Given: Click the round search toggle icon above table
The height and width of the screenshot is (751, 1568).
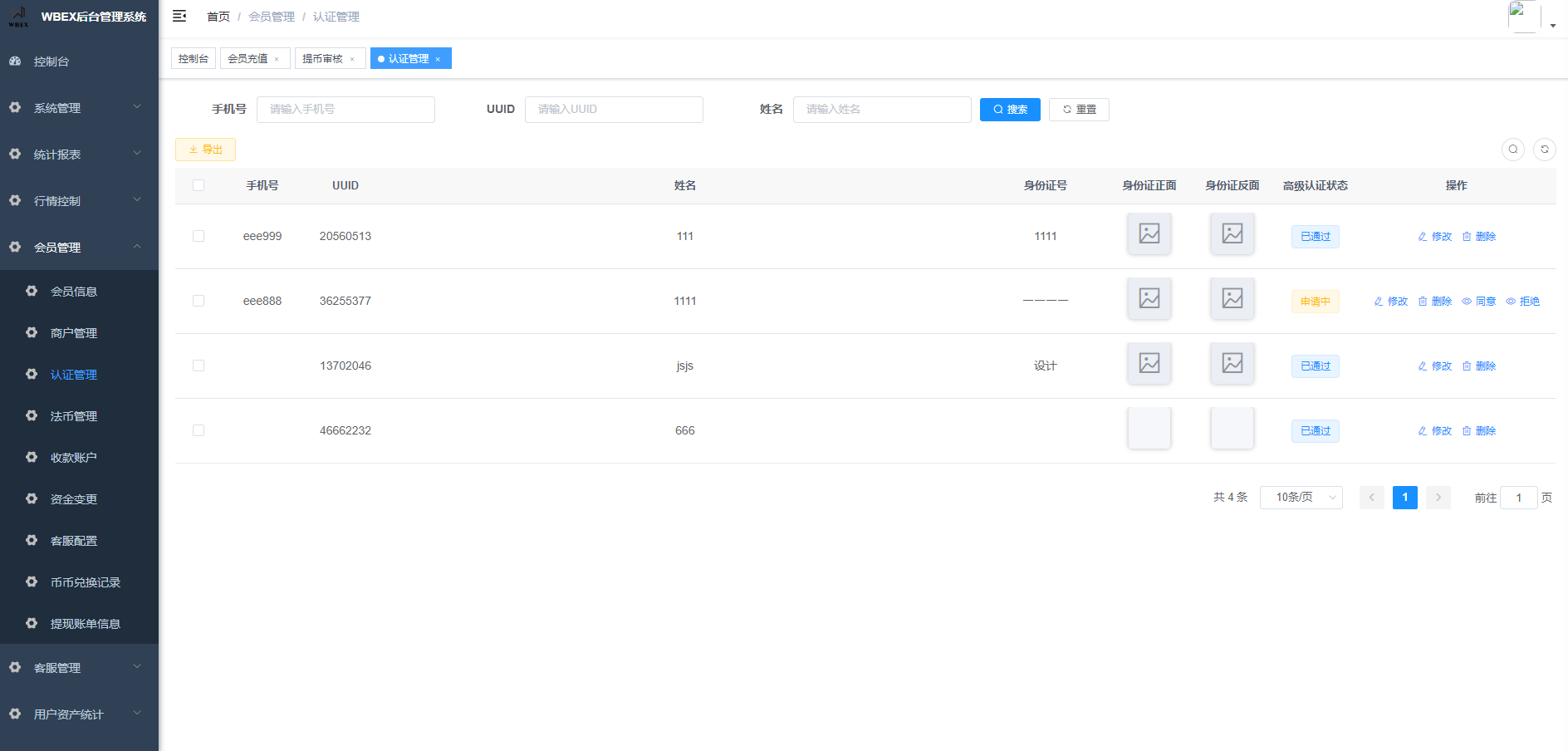Looking at the screenshot, I should point(1512,150).
